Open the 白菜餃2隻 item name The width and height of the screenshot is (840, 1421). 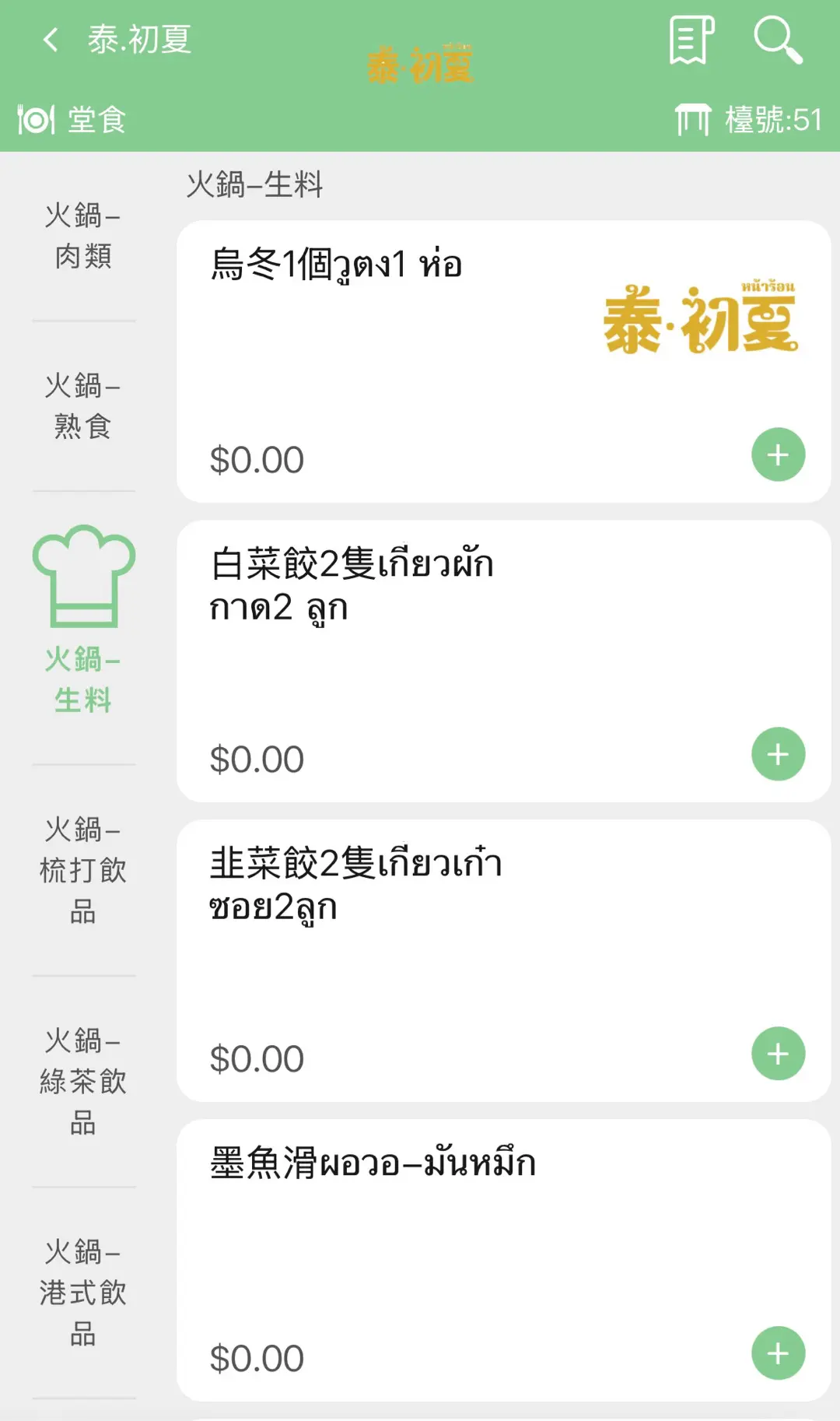352,584
